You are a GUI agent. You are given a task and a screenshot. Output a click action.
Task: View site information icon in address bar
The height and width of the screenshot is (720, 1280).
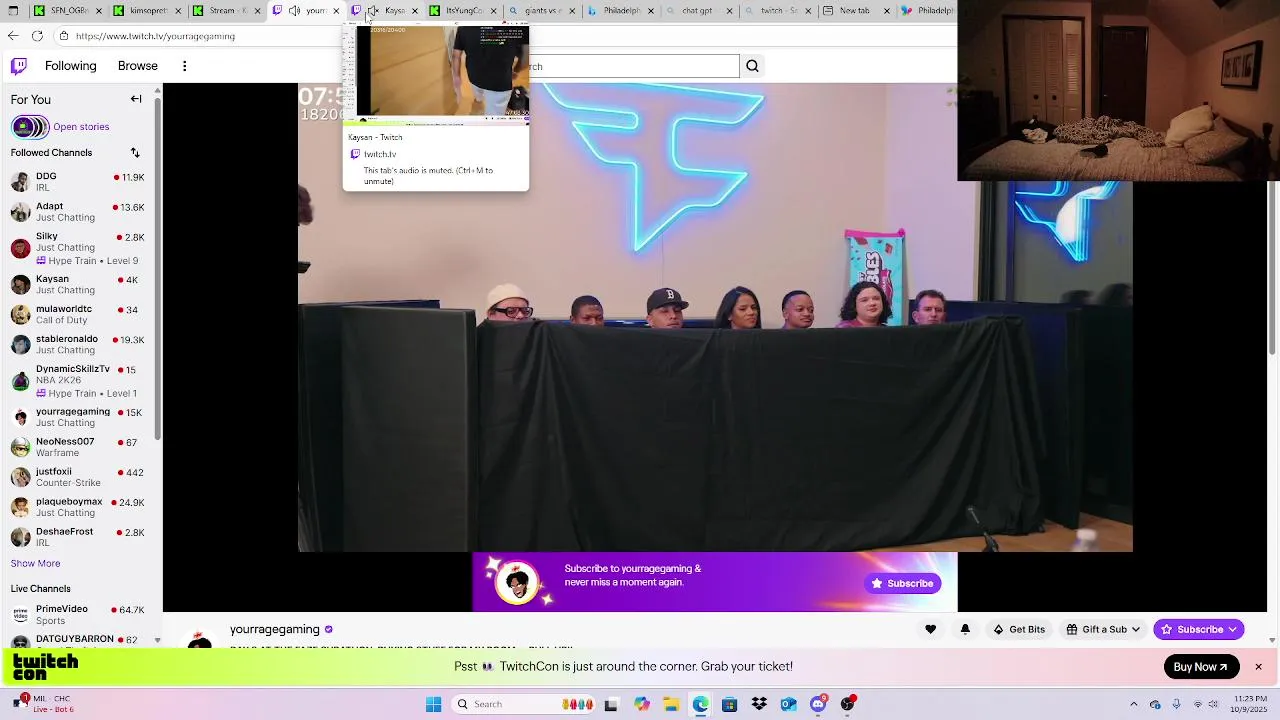(63, 36)
